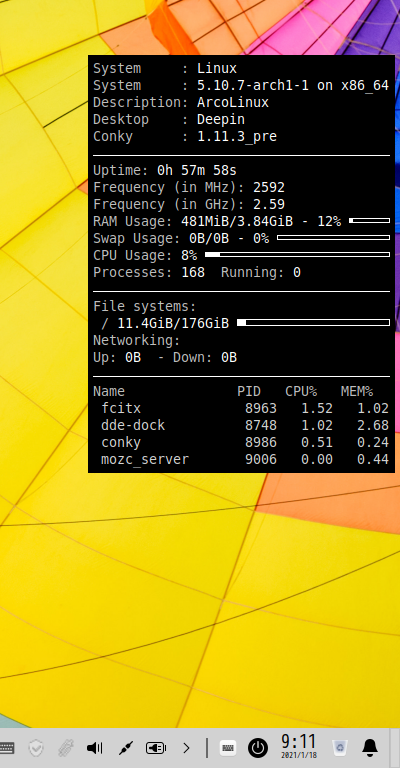Click the fcitx process row
400x768 pixels.
tap(241, 408)
